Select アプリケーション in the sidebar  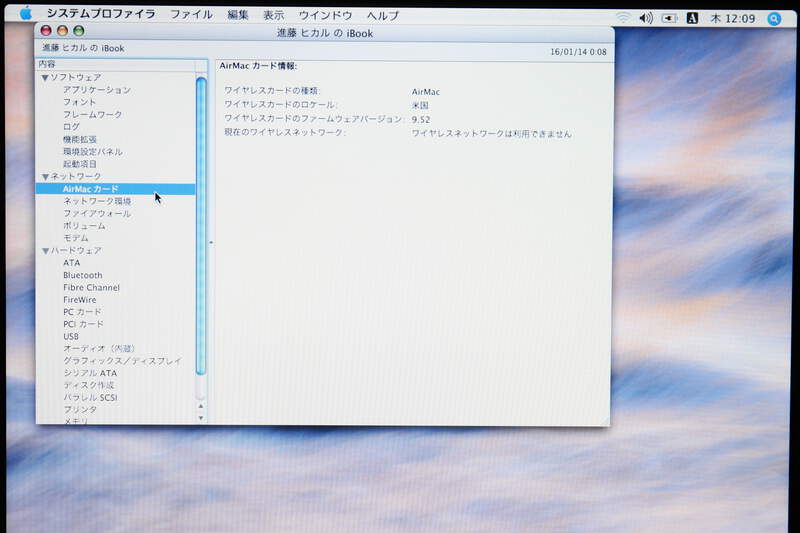point(97,90)
